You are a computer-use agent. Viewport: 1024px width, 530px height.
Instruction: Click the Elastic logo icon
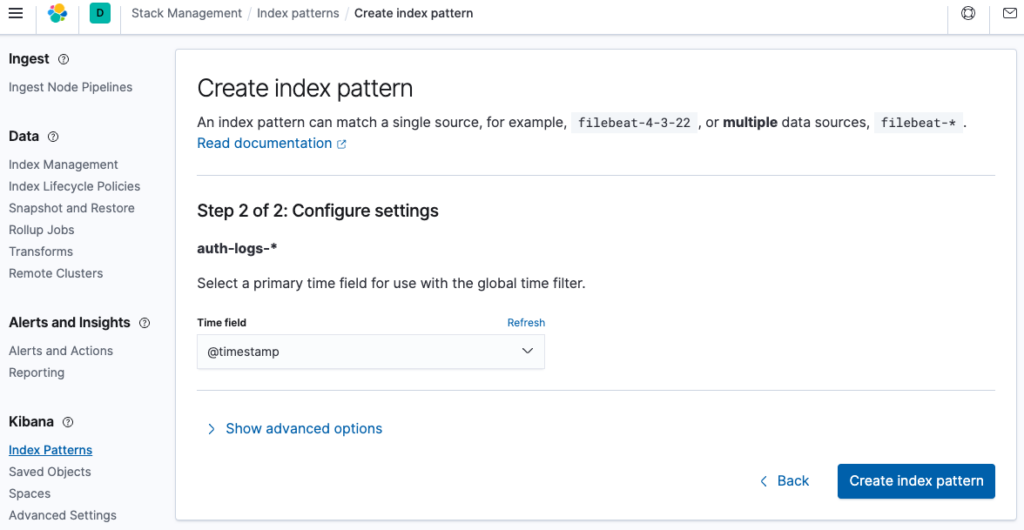pyautogui.click(x=57, y=13)
